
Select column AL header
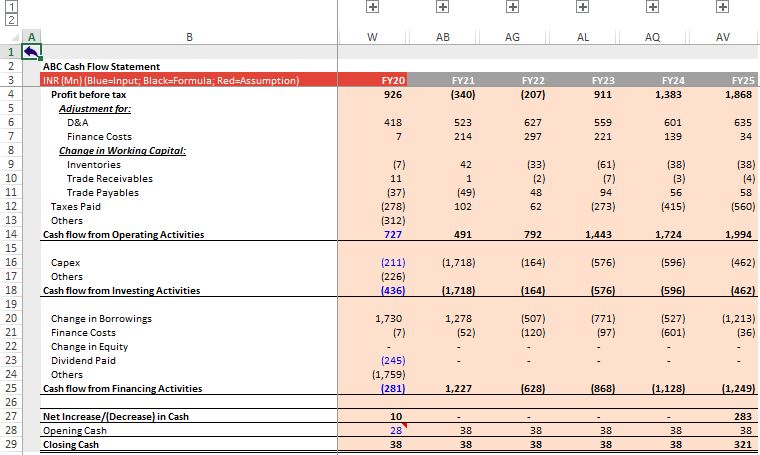583,37
